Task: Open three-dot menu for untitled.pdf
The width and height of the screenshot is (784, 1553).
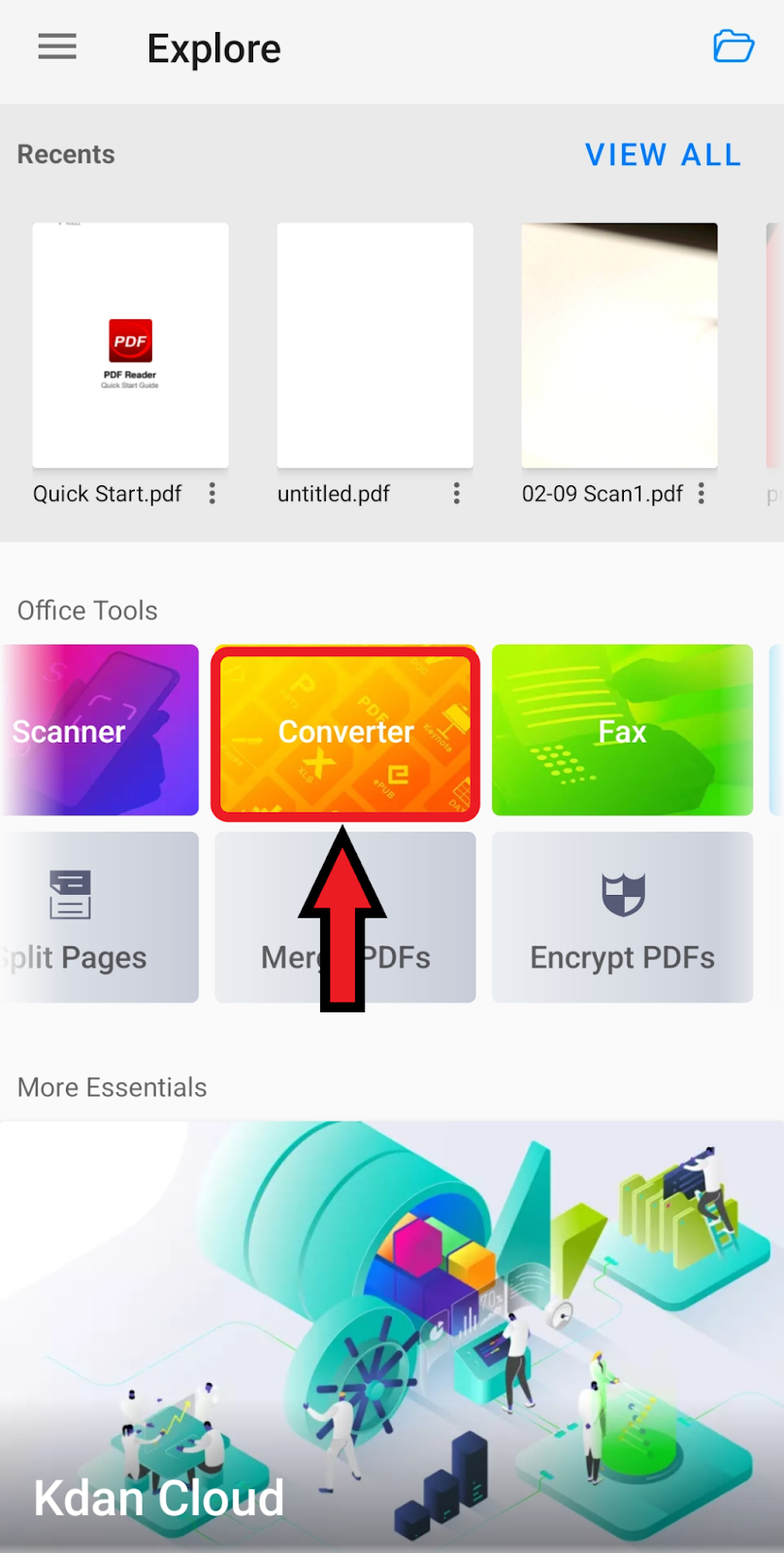Action: 456,494
